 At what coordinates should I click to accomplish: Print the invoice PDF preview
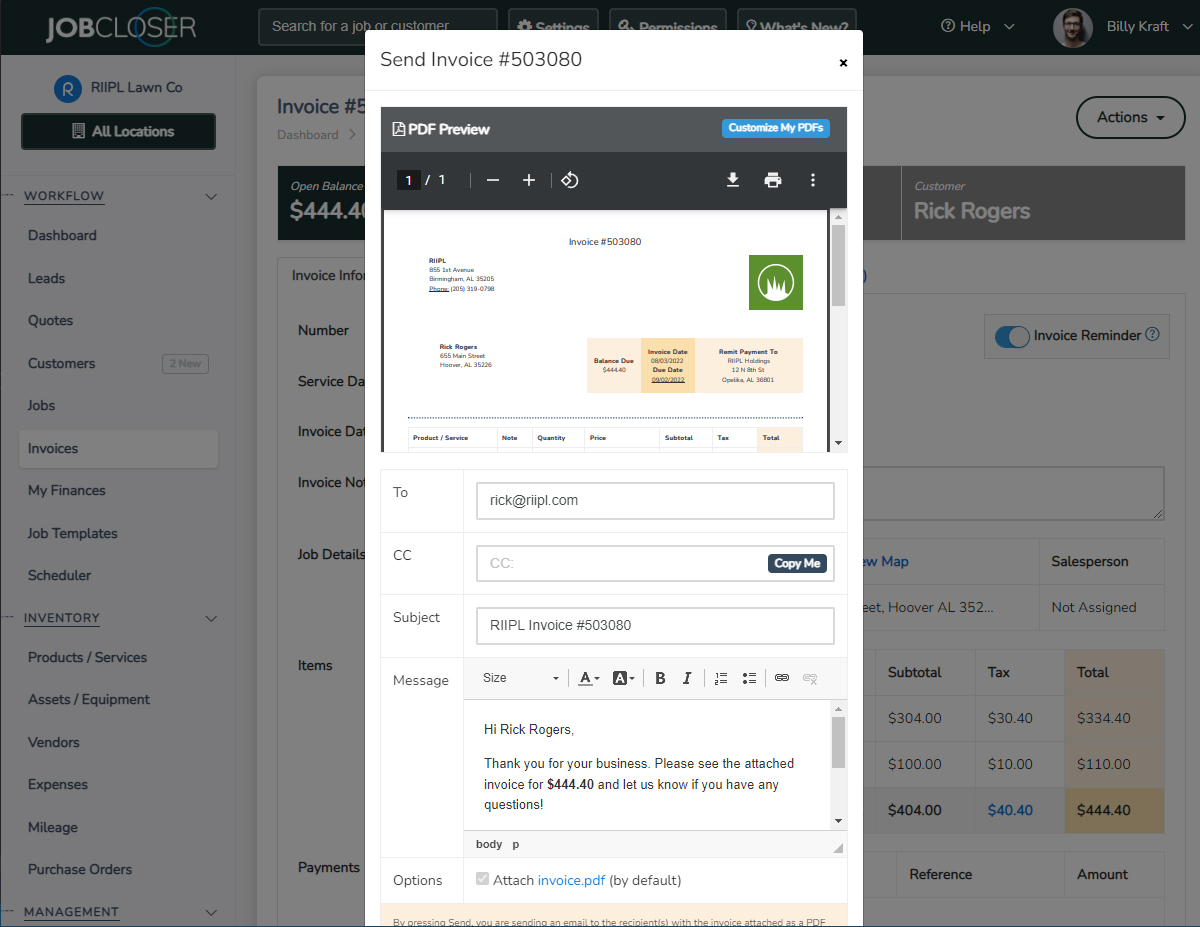point(773,180)
